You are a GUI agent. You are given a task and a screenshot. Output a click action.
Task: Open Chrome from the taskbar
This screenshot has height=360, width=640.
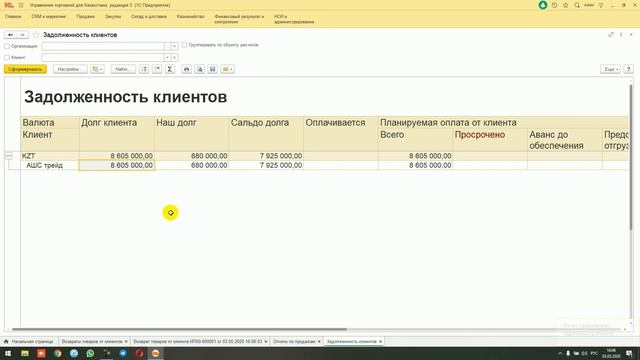pos(58,353)
